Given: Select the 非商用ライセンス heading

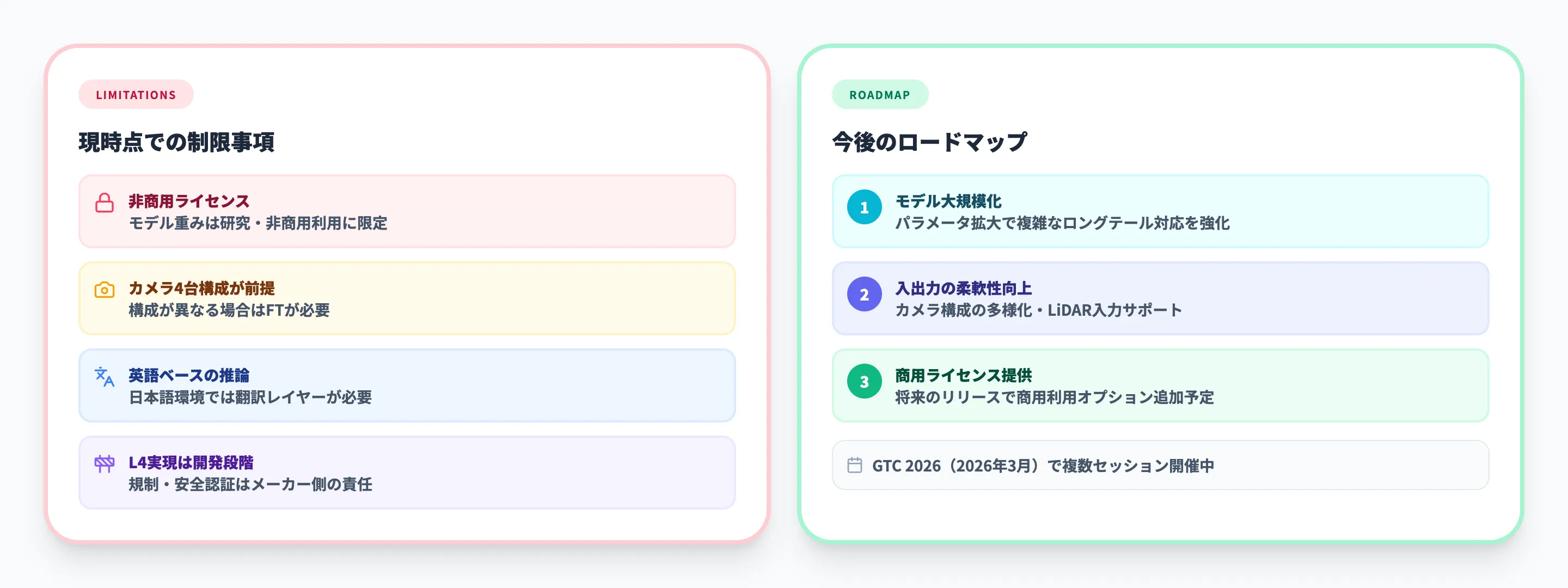Looking at the screenshot, I should [x=189, y=201].
